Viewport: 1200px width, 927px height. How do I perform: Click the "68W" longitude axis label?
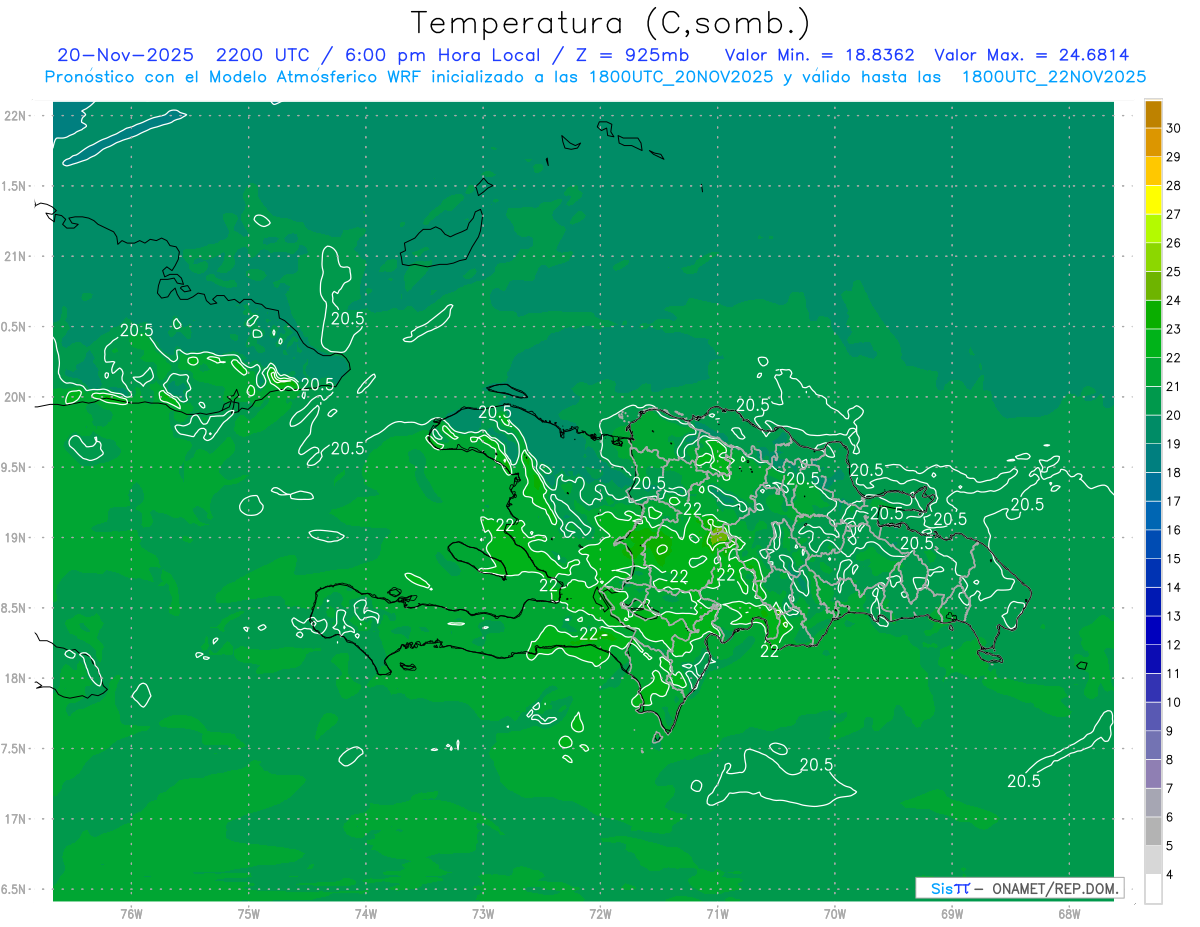[1069, 913]
